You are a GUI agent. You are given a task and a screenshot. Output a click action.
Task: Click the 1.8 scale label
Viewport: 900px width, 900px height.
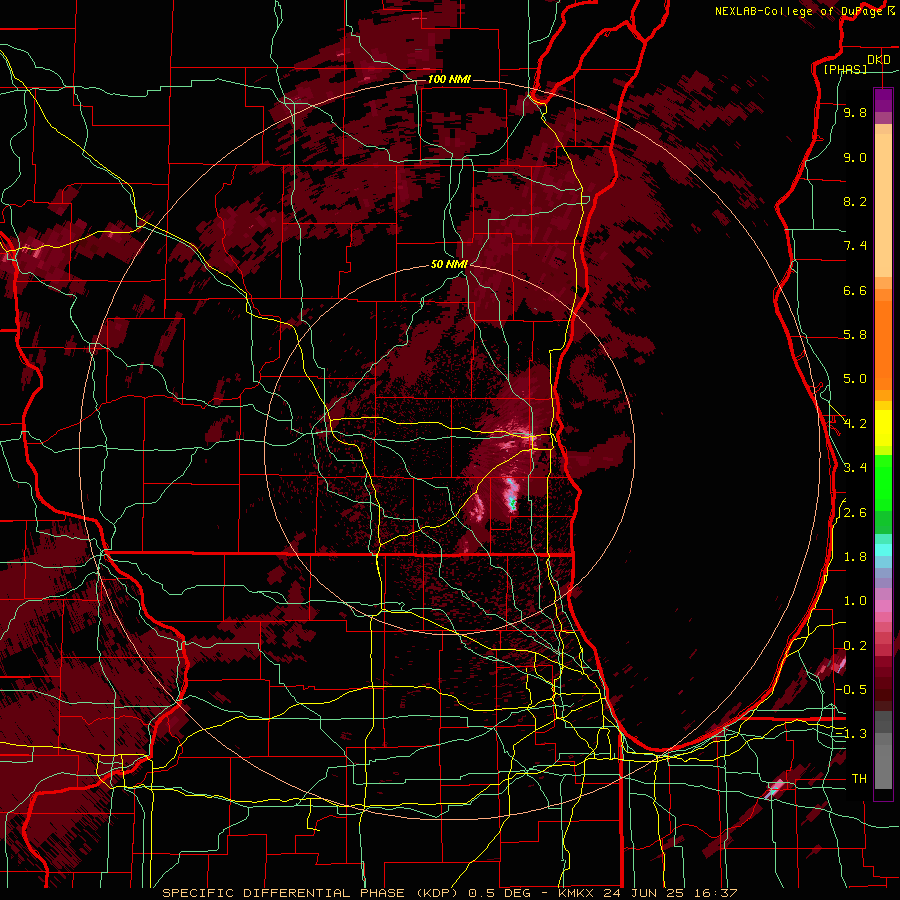click(855, 557)
